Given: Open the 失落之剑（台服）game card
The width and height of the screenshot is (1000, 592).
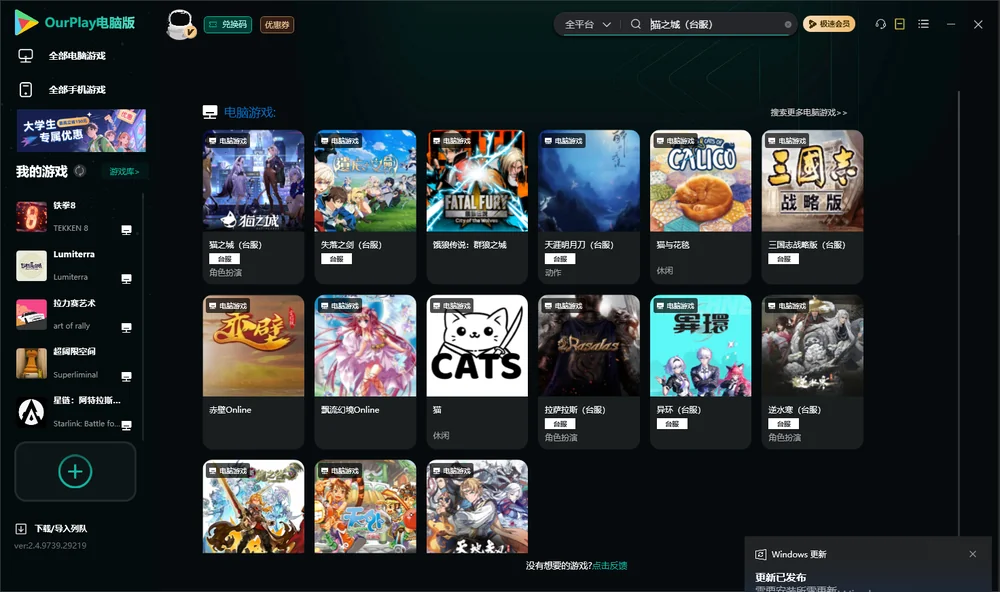Looking at the screenshot, I should [x=365, y=207].
